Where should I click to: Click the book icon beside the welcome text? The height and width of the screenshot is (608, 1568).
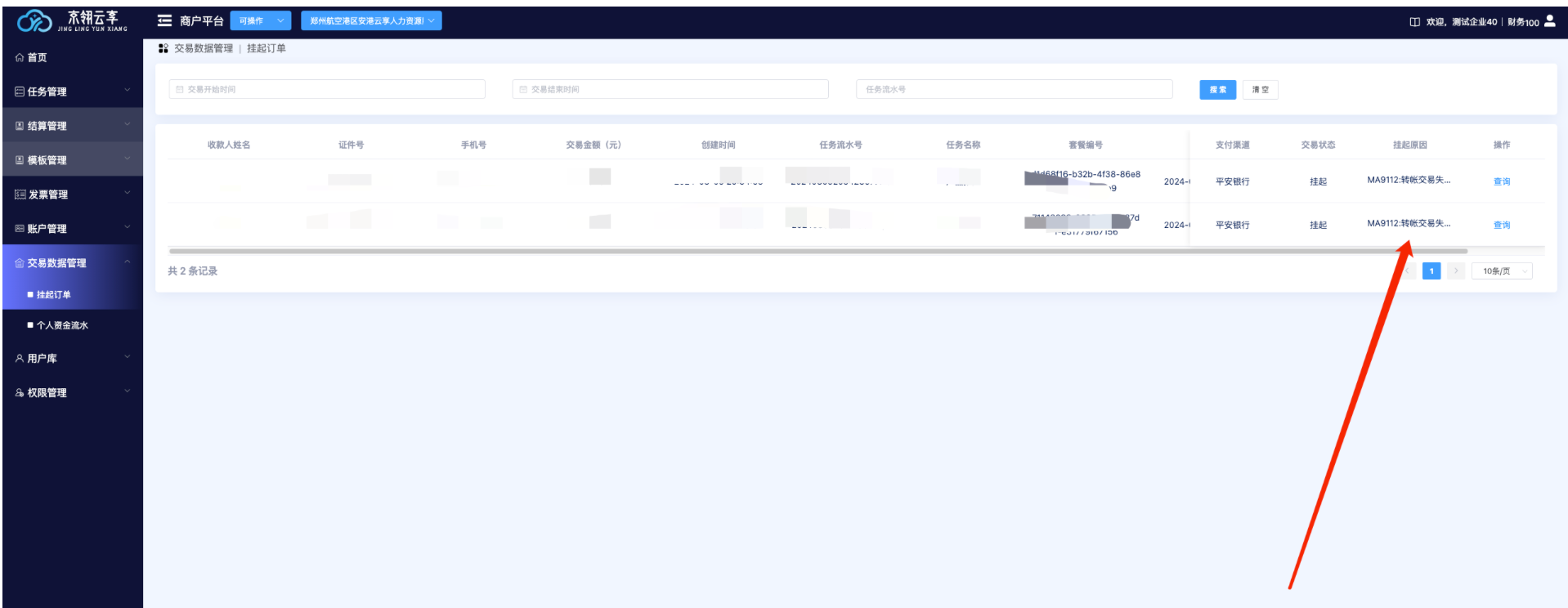point(1414,22)
